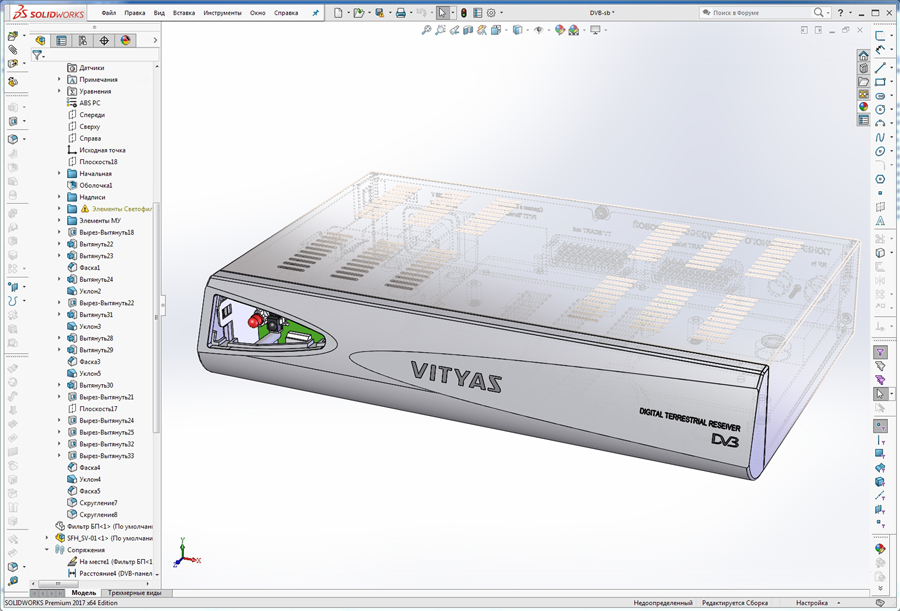Open the DisplayManager color-sphere tab
Viewport: 900px width, 611px height.
125,40
